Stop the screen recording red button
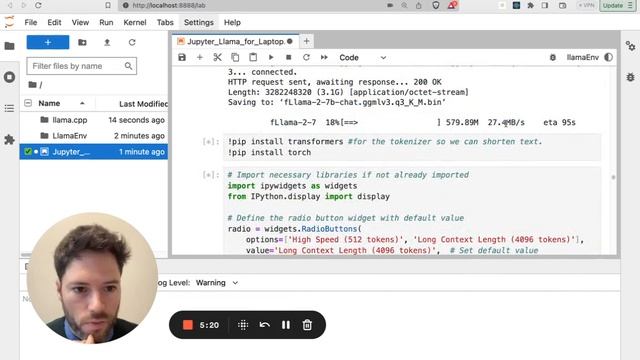 (x=188, y=325)
